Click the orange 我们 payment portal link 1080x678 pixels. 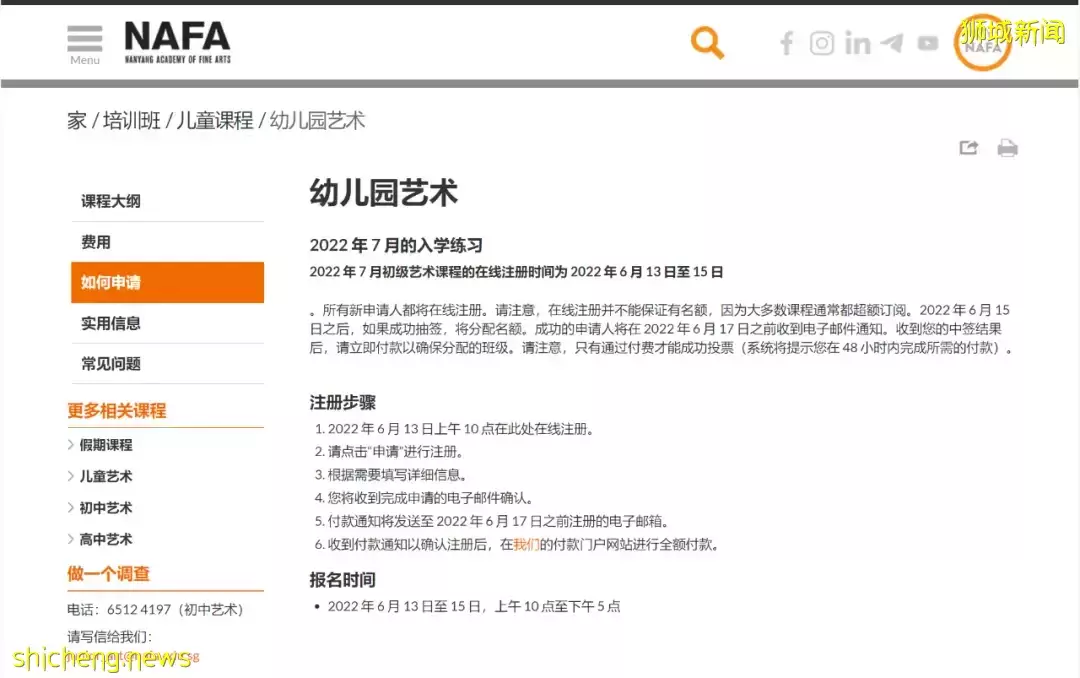tap(526, 545)
